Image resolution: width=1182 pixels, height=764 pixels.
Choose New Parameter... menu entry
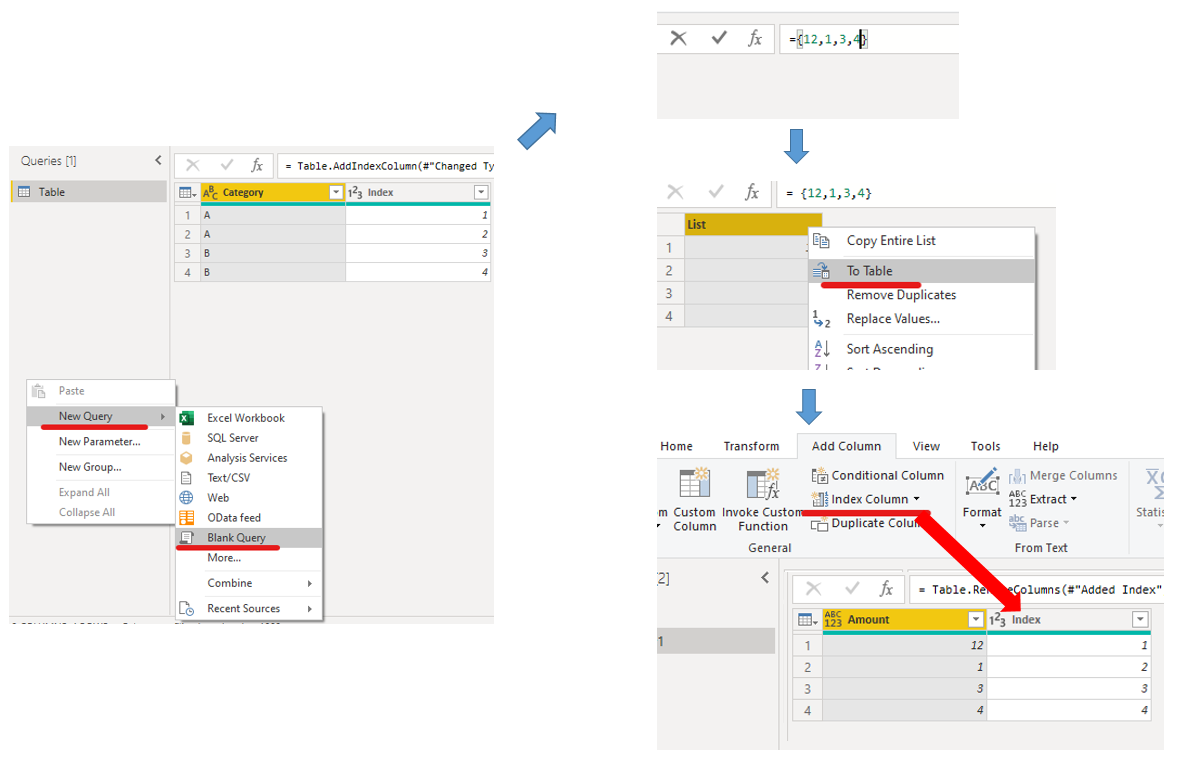pyautogui.click(x=101, y=442)
